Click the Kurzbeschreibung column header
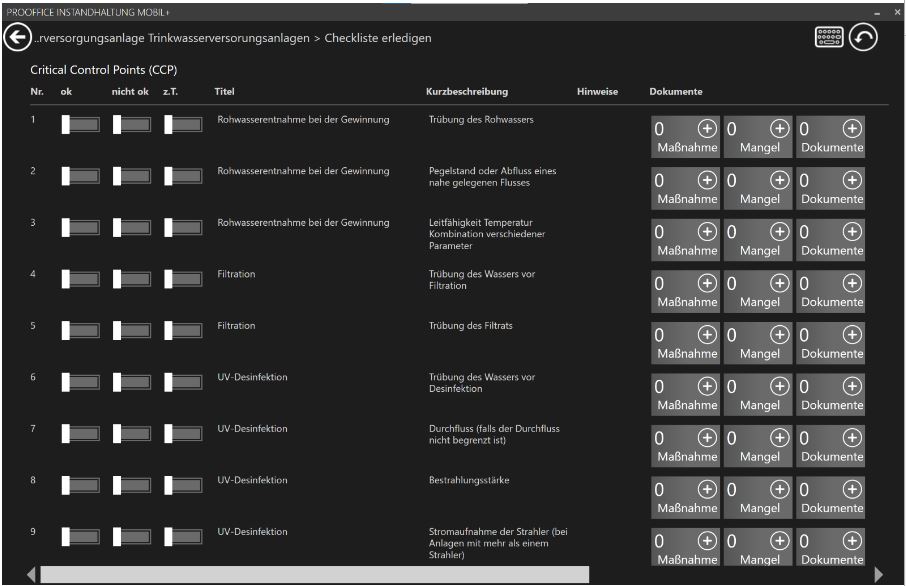Screen dimensions: 906x586 click(466, 92)
